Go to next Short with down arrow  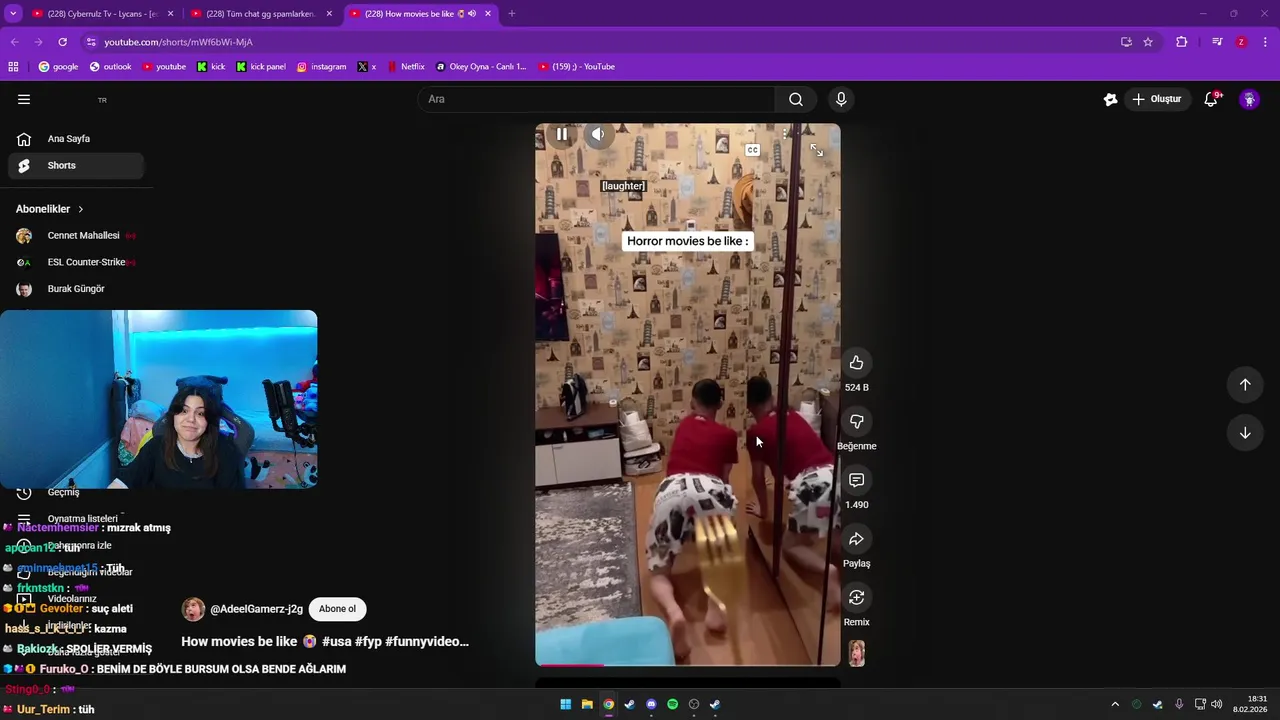1245,433
